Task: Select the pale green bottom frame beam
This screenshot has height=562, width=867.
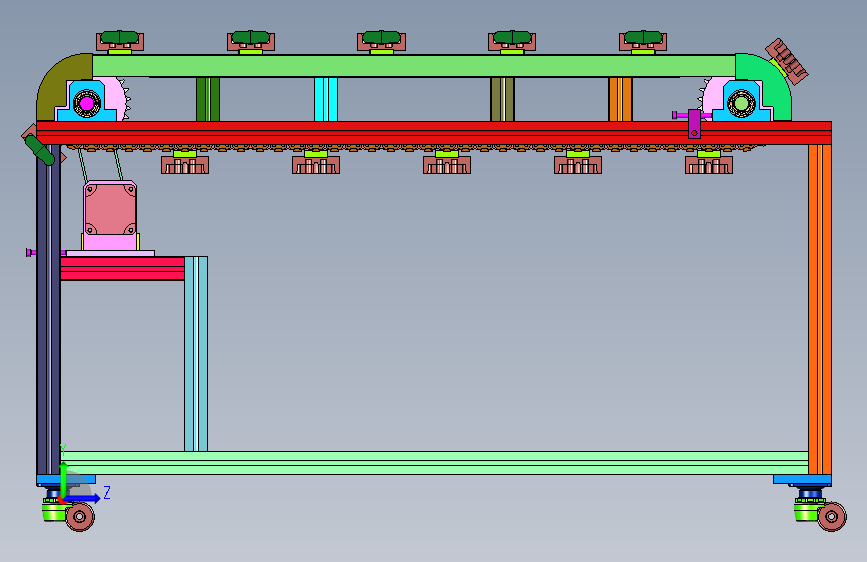Action: tap(434, 463)
